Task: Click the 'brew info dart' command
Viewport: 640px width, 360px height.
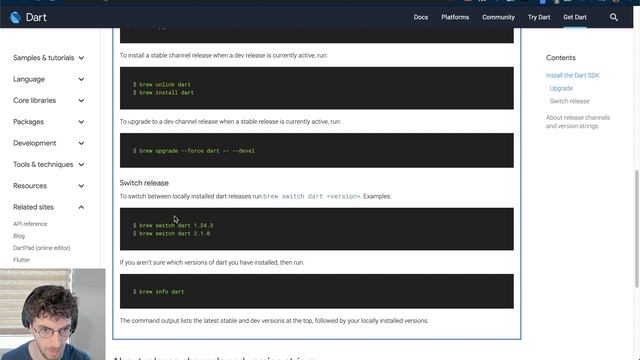Action: [162, 292]
